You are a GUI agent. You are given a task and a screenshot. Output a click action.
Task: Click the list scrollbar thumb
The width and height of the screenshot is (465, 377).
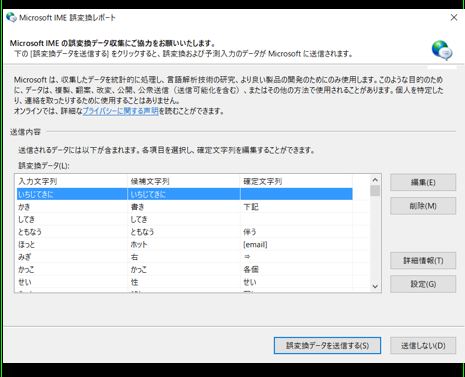(375, 191)
